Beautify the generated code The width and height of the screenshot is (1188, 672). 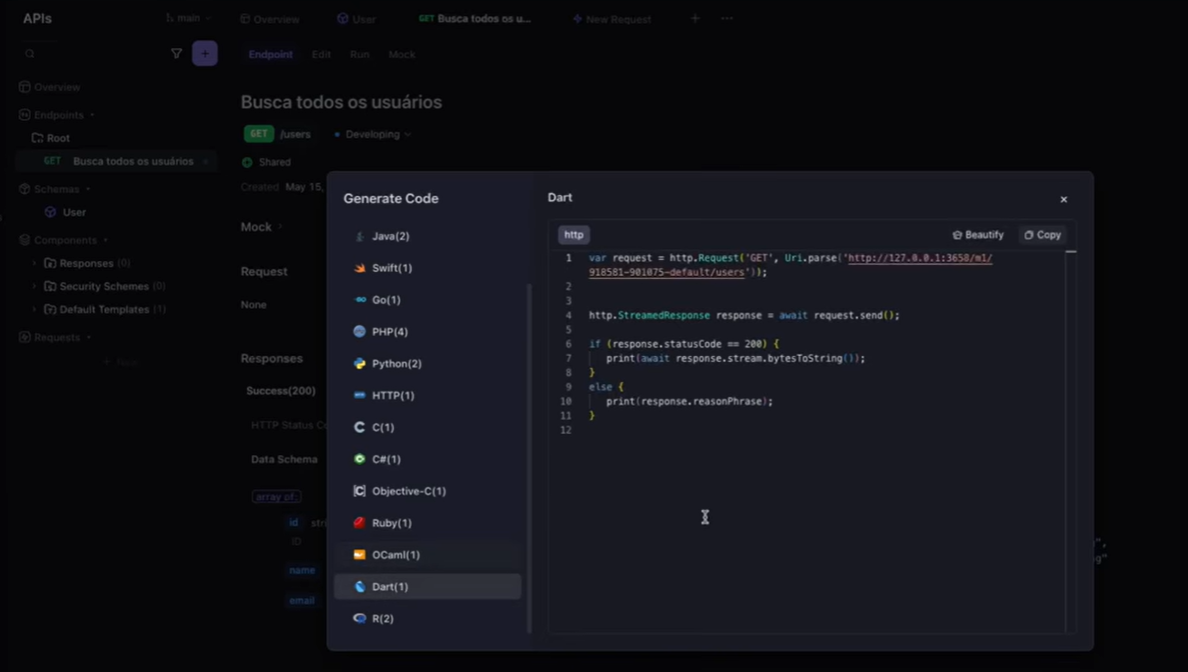click(x=978, y=235)
